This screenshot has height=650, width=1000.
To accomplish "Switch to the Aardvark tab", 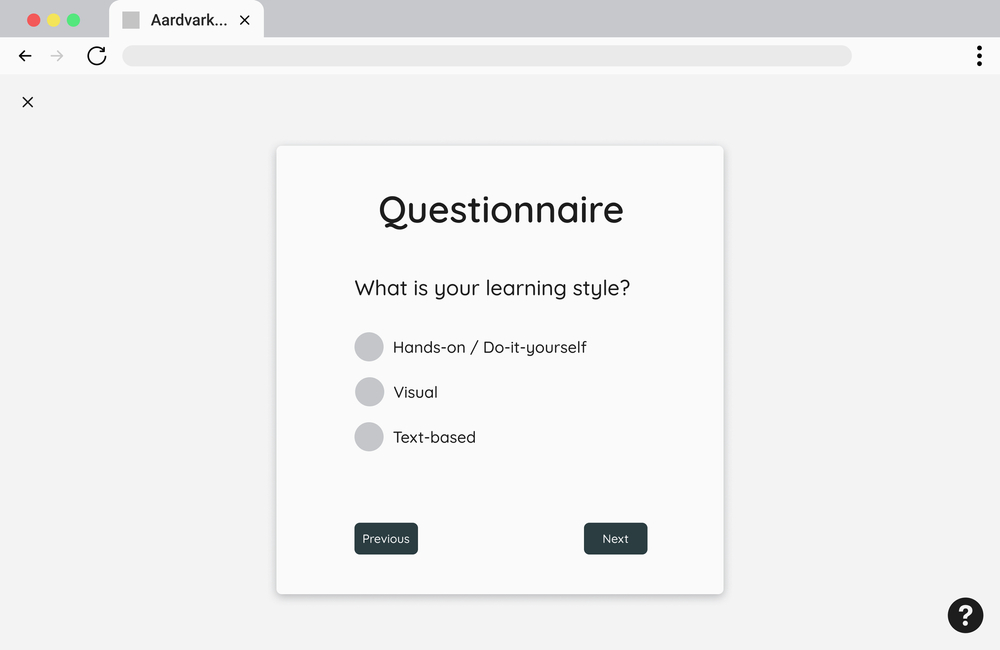I will 188,20.
